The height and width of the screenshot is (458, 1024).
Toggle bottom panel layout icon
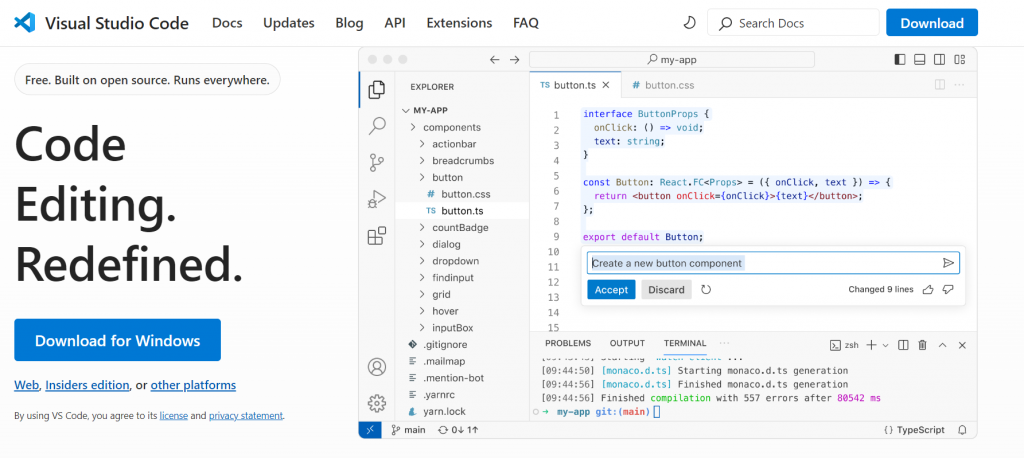[920, 59]
